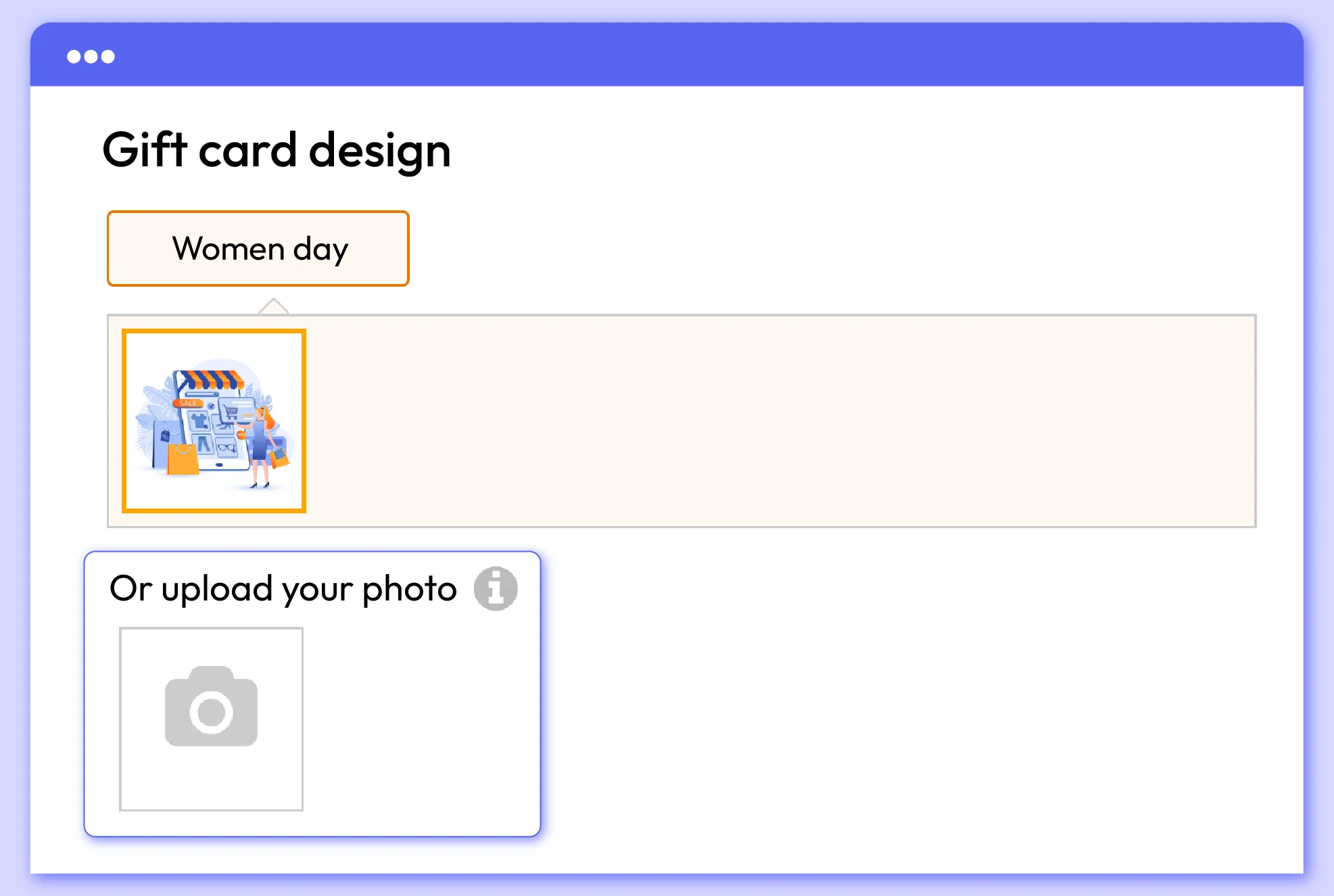Click the camera lens graphic inside the photo box
The width and height of the screenshot is (1334, 896).
[x=210, y=713]
